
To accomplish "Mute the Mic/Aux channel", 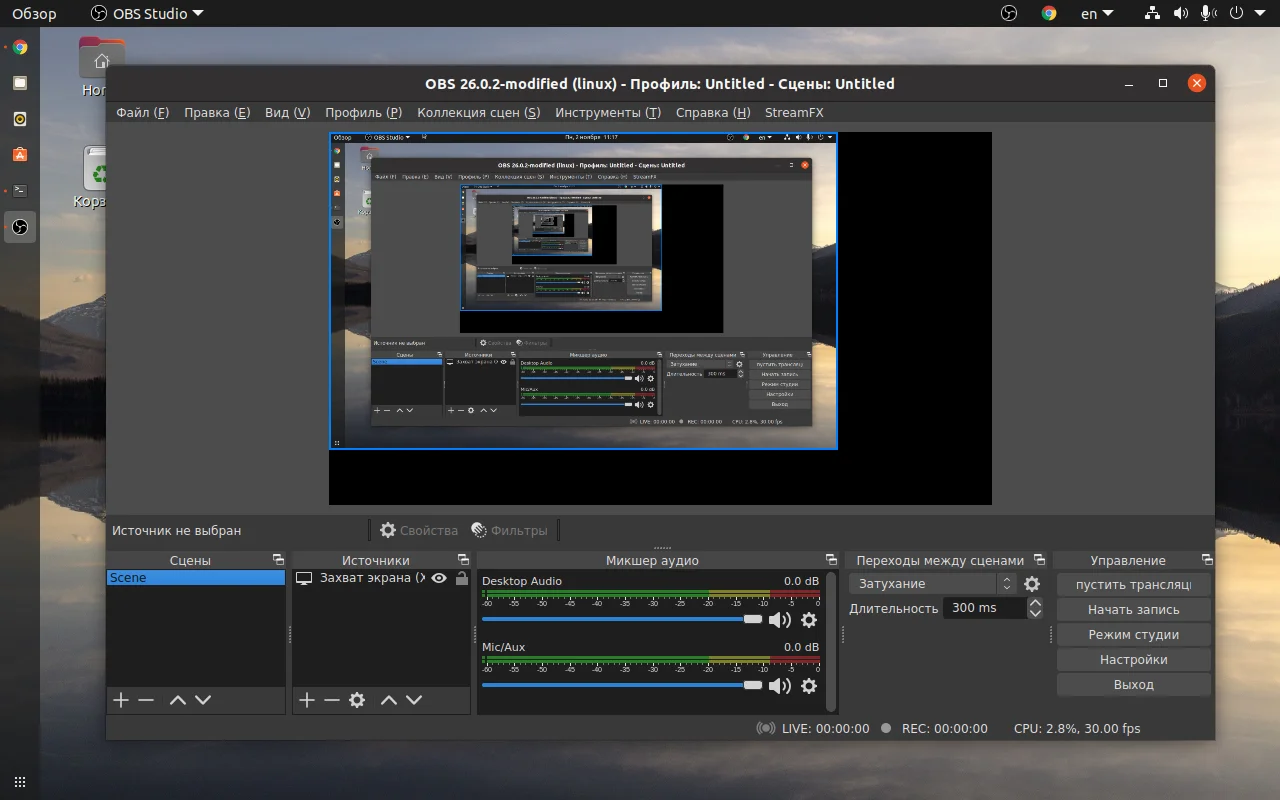I will (x=779, y=686).
